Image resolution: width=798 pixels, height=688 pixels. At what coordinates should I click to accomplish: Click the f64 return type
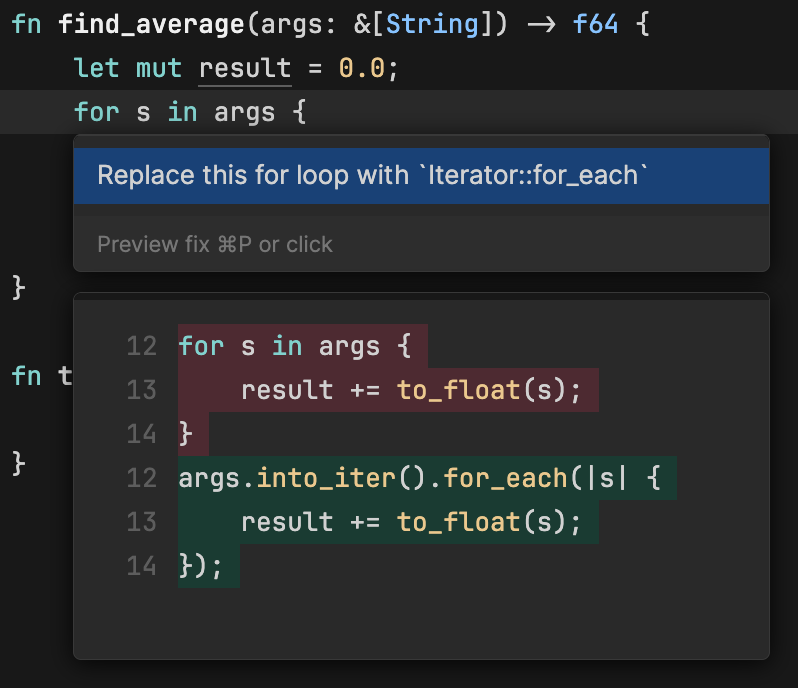click(596, 24)
